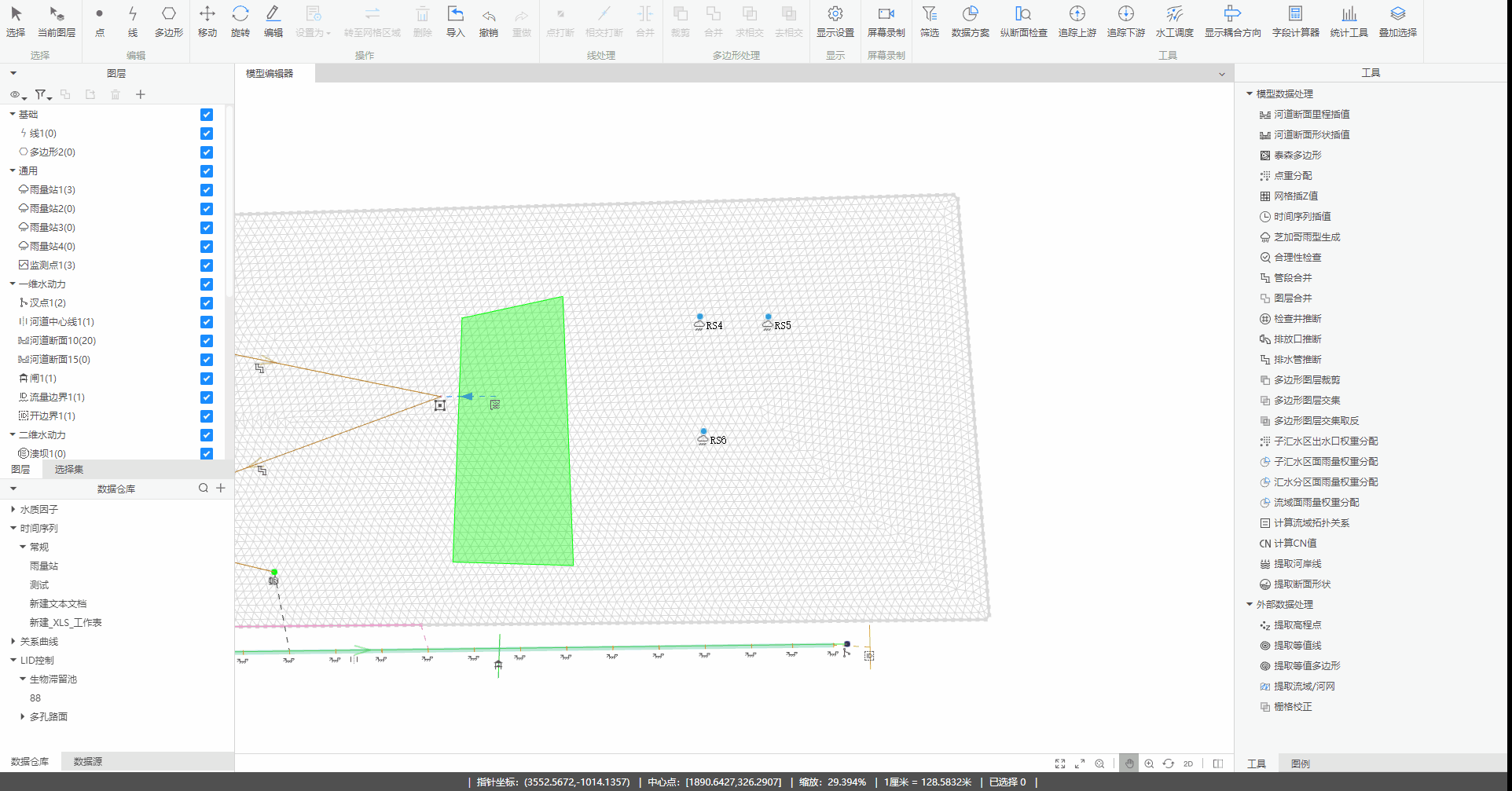Click zoom-in magnifier at bottom bar

pos(1149,764)
